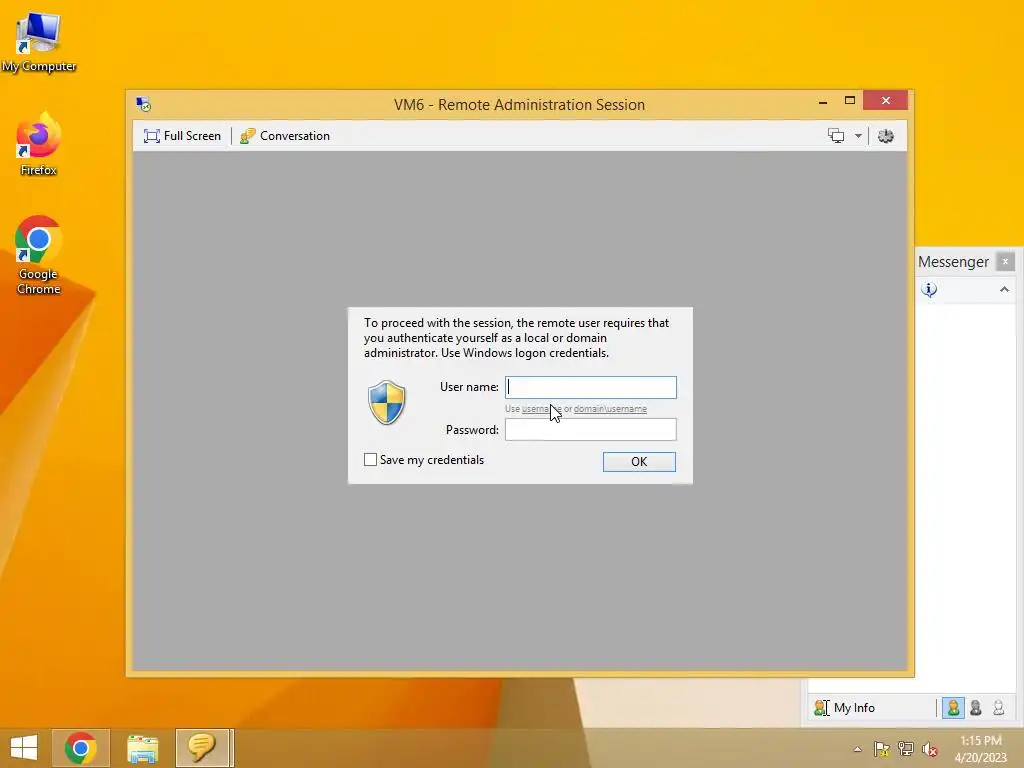The width and height of the screenshot is (1024, 768).
Task: Set Messenger status to offline (white icon)
Action: (999, 707)
